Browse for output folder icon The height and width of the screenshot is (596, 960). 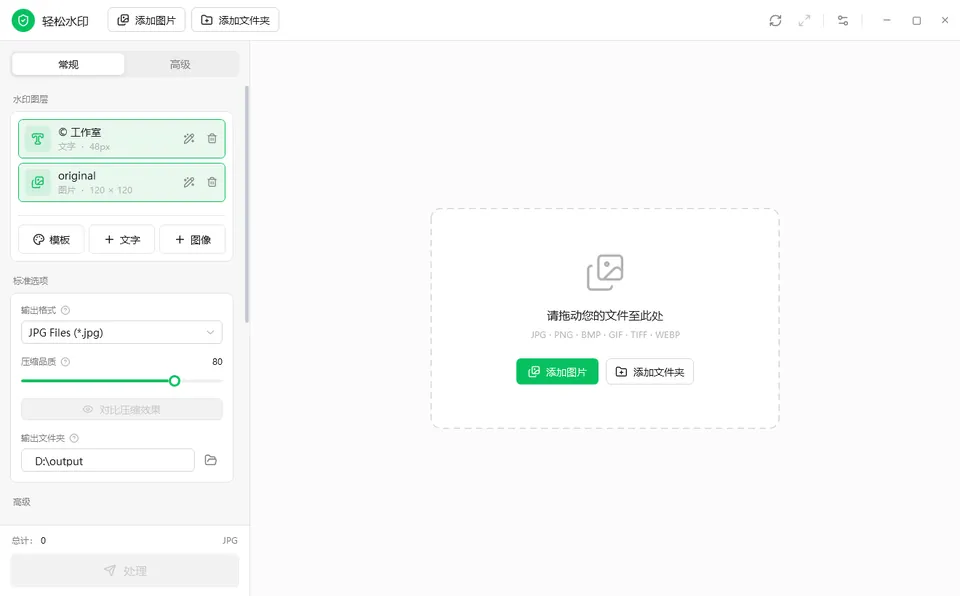pos(211,460)
